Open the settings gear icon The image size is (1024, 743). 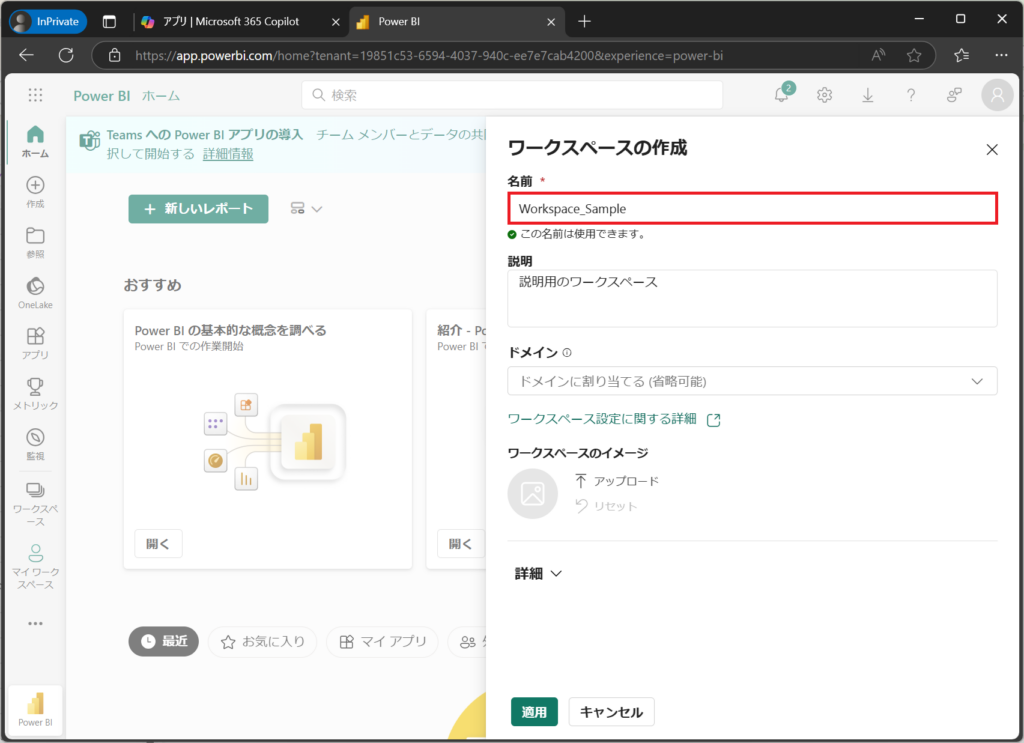tap(824, 95)
